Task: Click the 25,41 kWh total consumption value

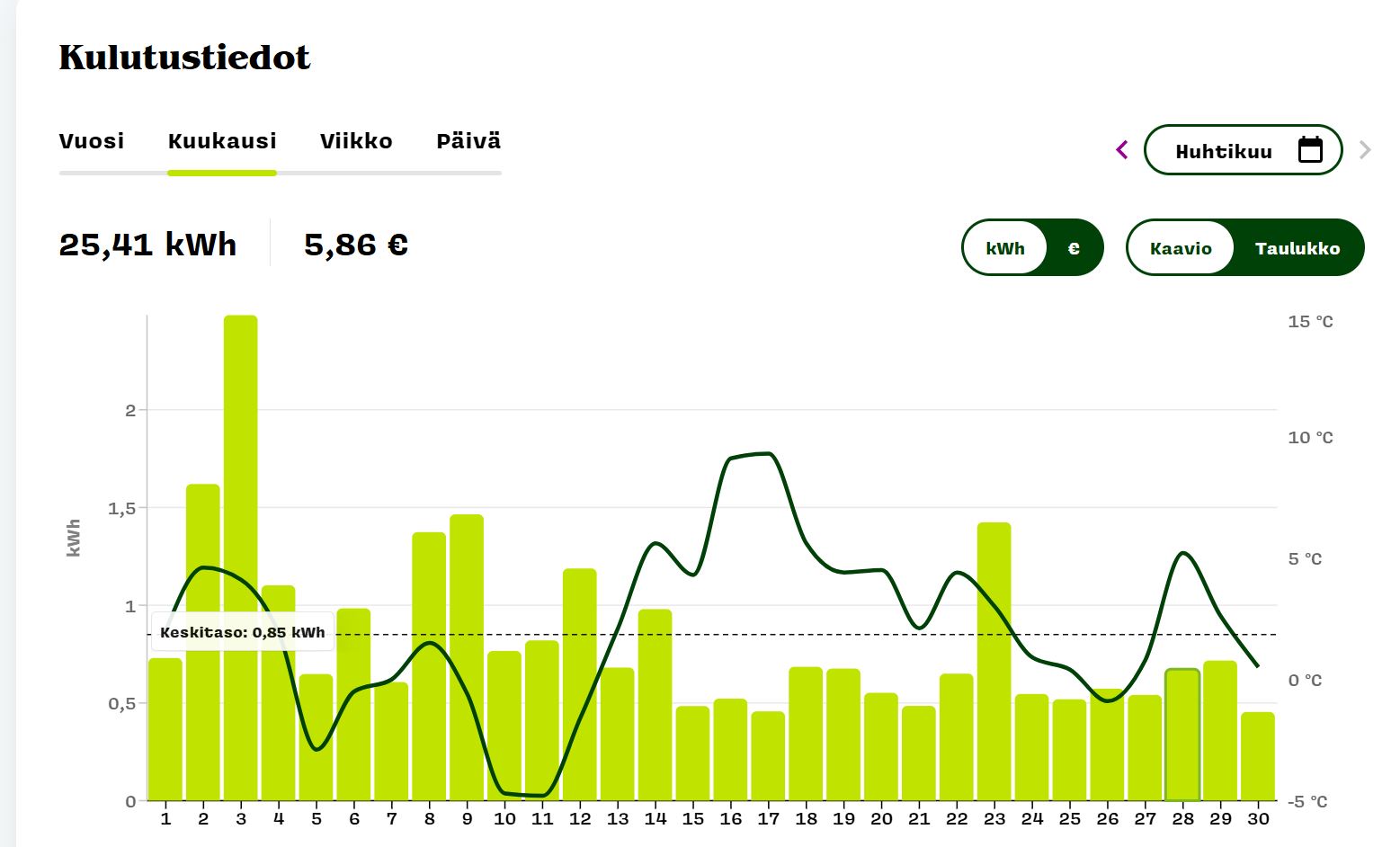Action: (147, 245)
